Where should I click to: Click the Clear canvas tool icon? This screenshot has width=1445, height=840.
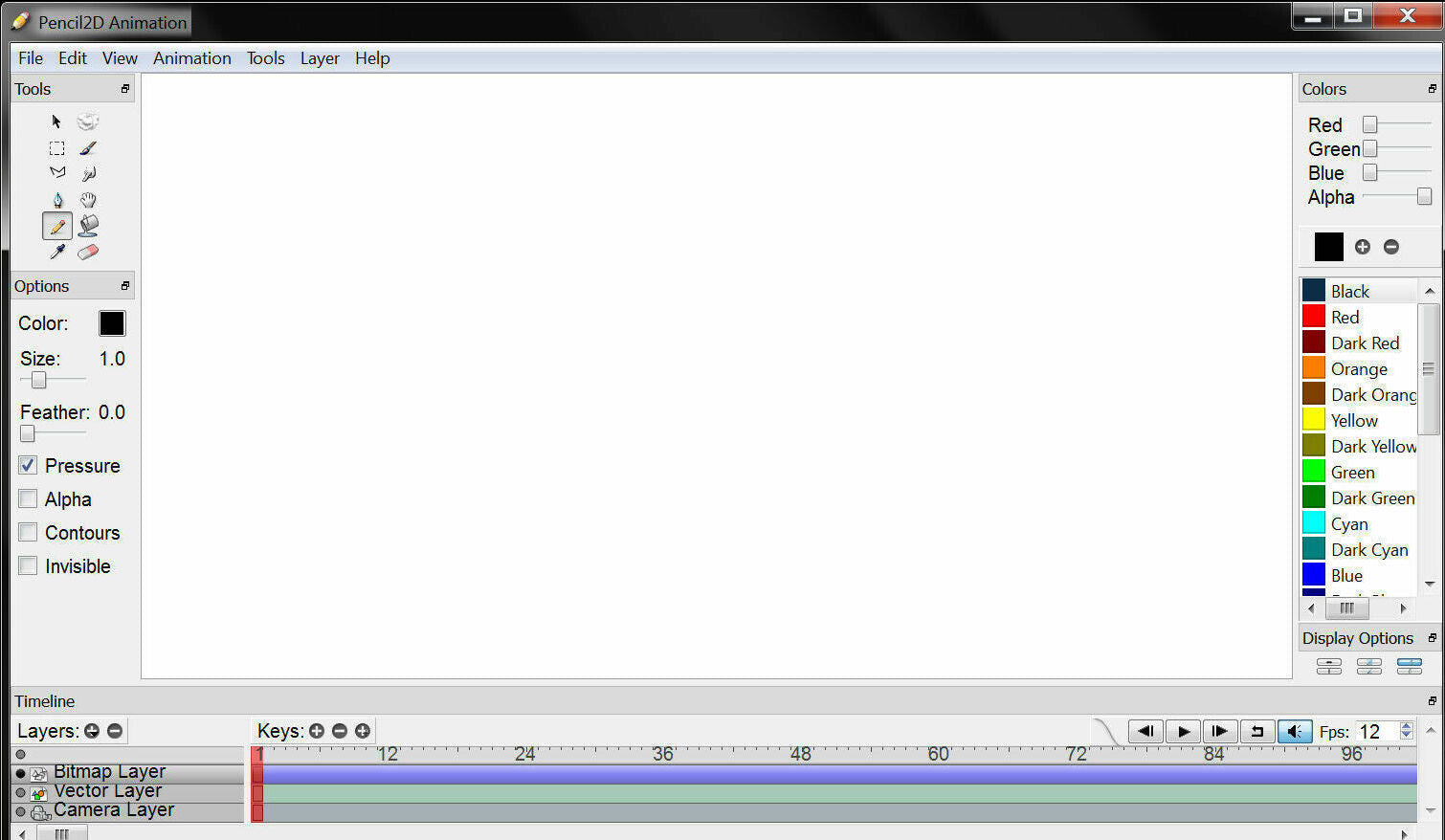tap(88, 122)
